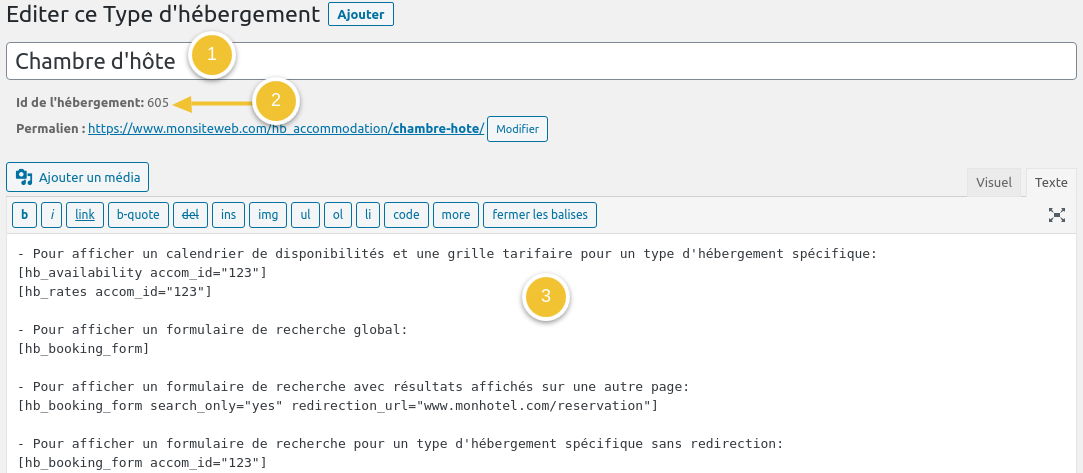
Task: Toggle distraction-free fullscreen editor icon
Action: click(x=1057, y=215)
